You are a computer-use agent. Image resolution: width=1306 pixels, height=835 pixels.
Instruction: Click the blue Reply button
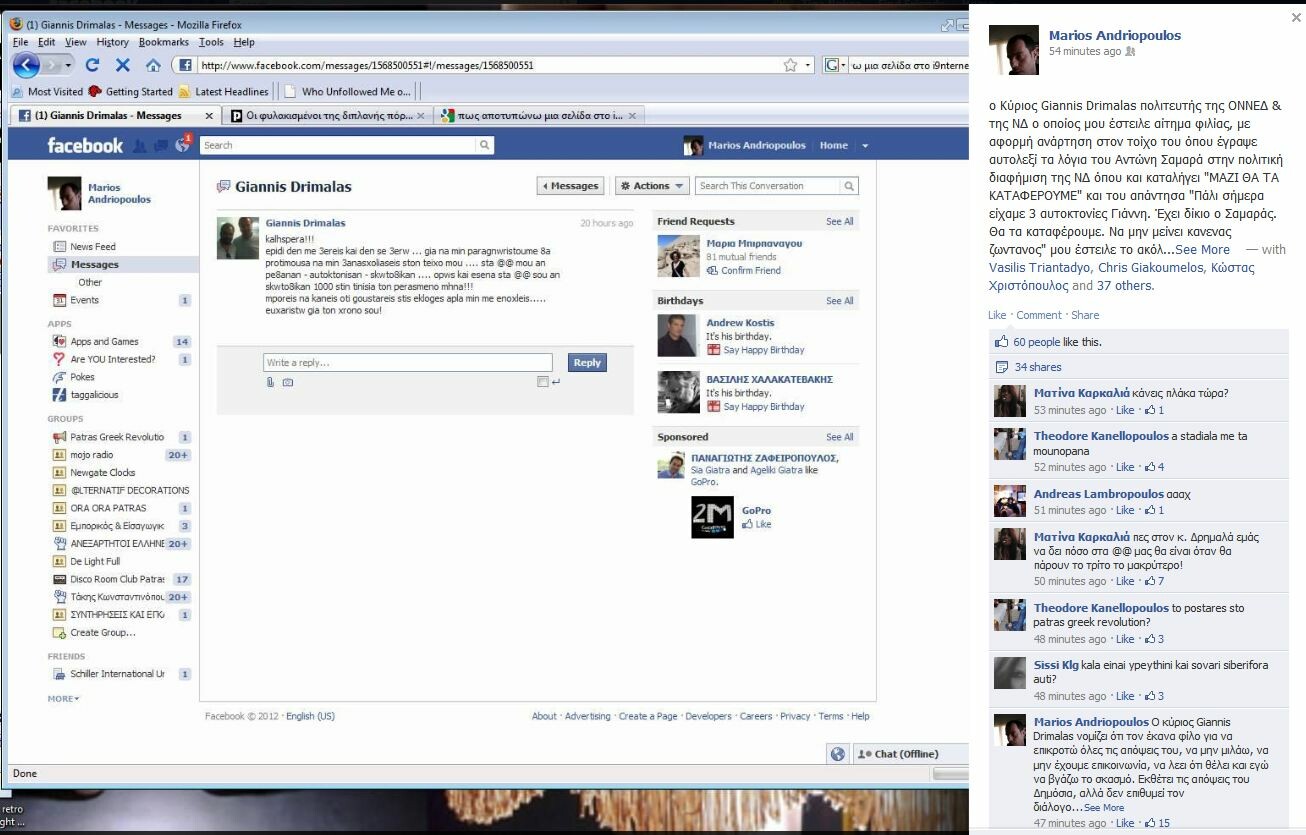click(587, 363)
